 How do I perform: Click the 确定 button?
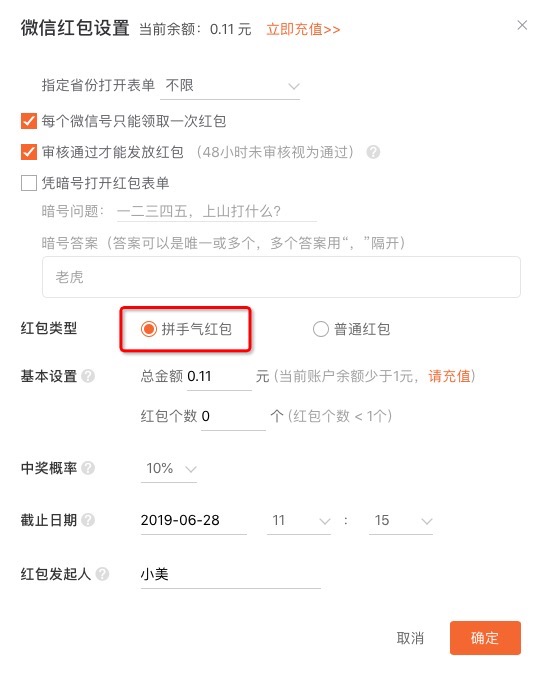click(x=485, y=638)
